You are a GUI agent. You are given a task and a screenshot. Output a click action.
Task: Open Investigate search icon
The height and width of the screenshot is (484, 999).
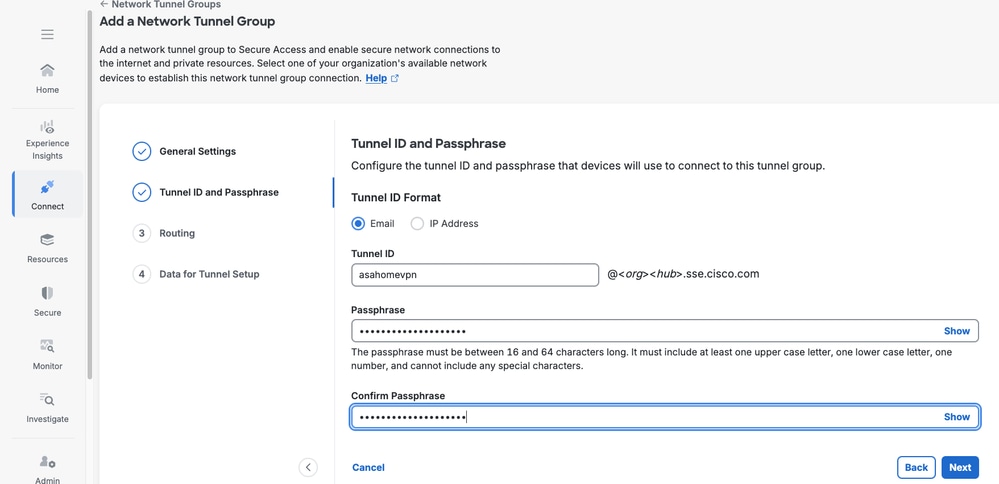(x=47, y=399)
